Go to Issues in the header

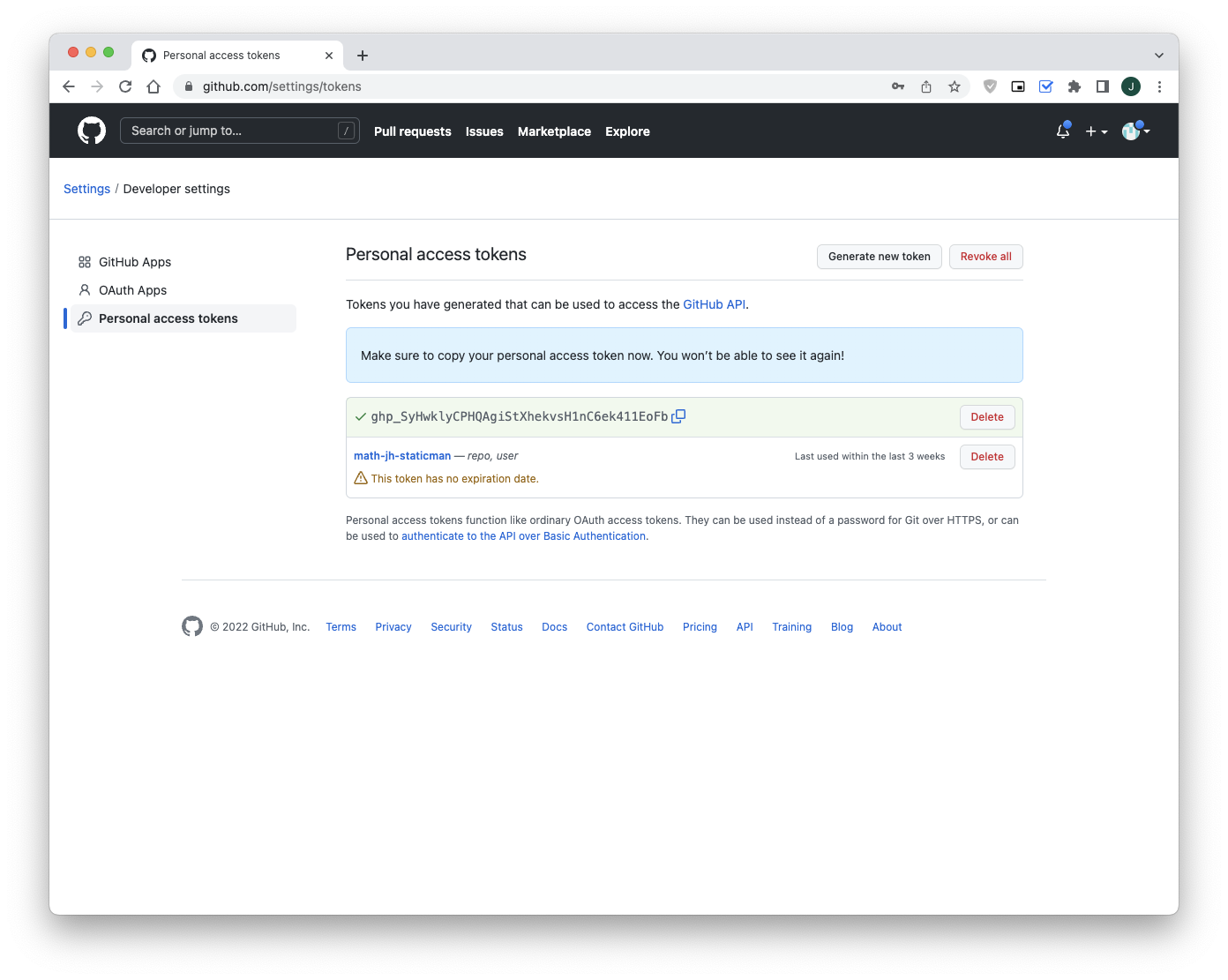484,131
